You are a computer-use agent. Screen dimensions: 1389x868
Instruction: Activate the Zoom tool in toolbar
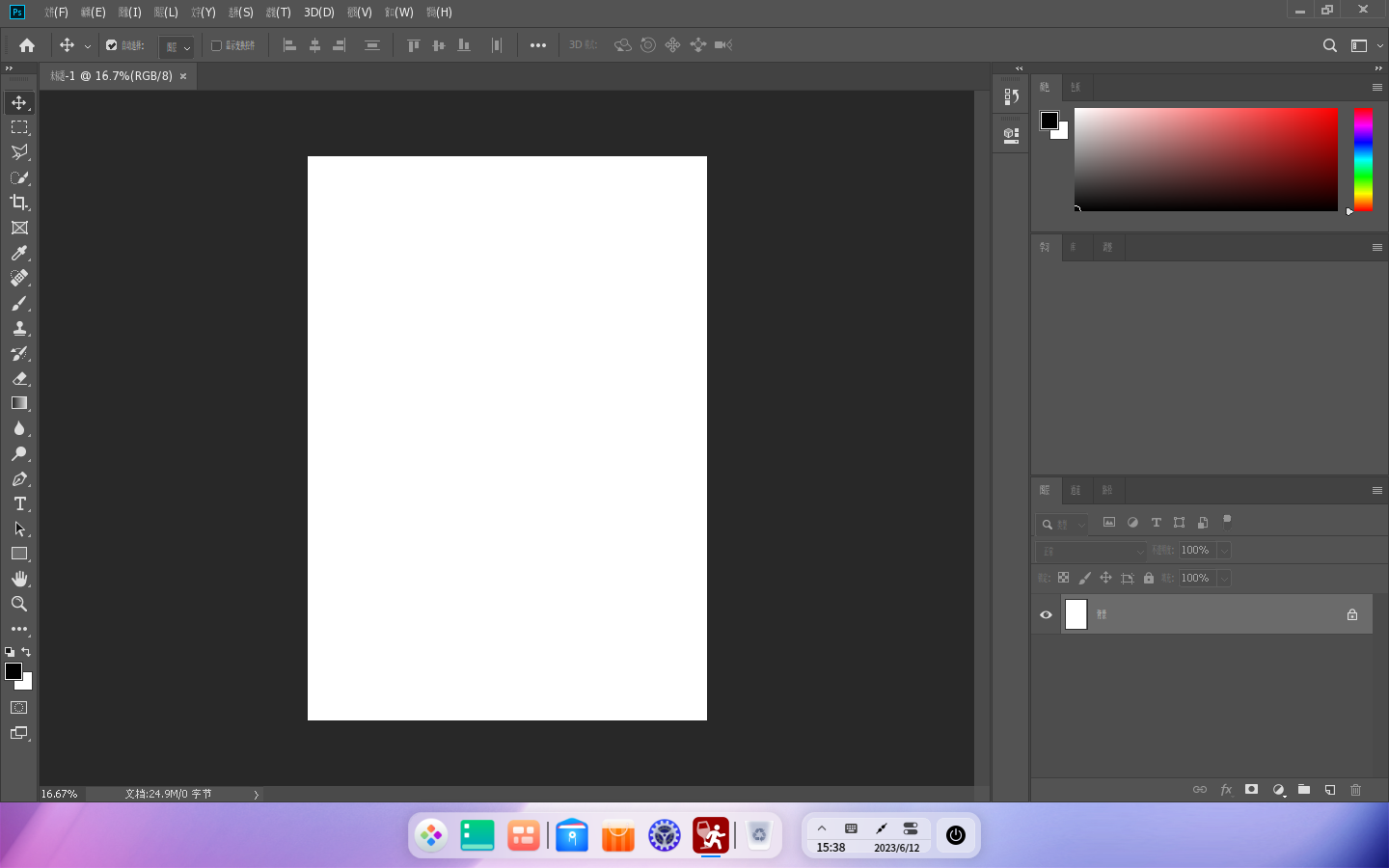[x=19, y=604]
